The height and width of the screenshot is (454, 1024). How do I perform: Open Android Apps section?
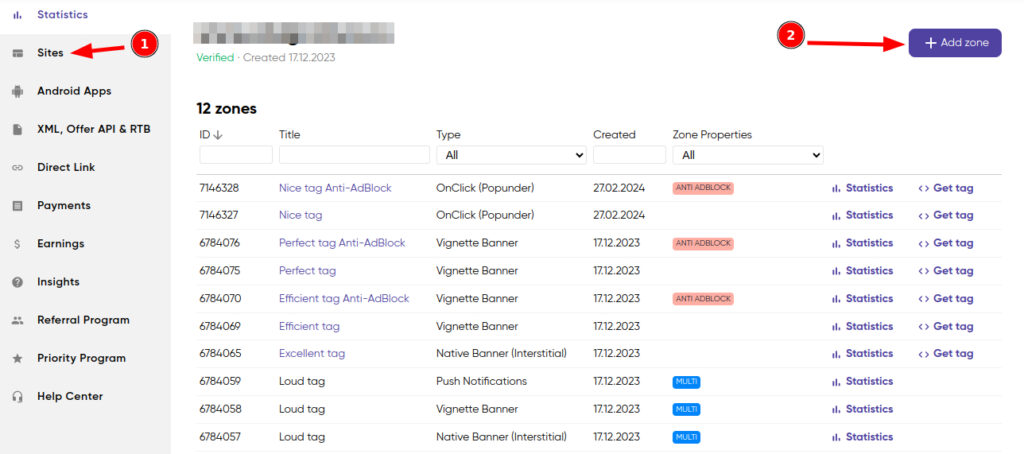[x=74, y=91]
